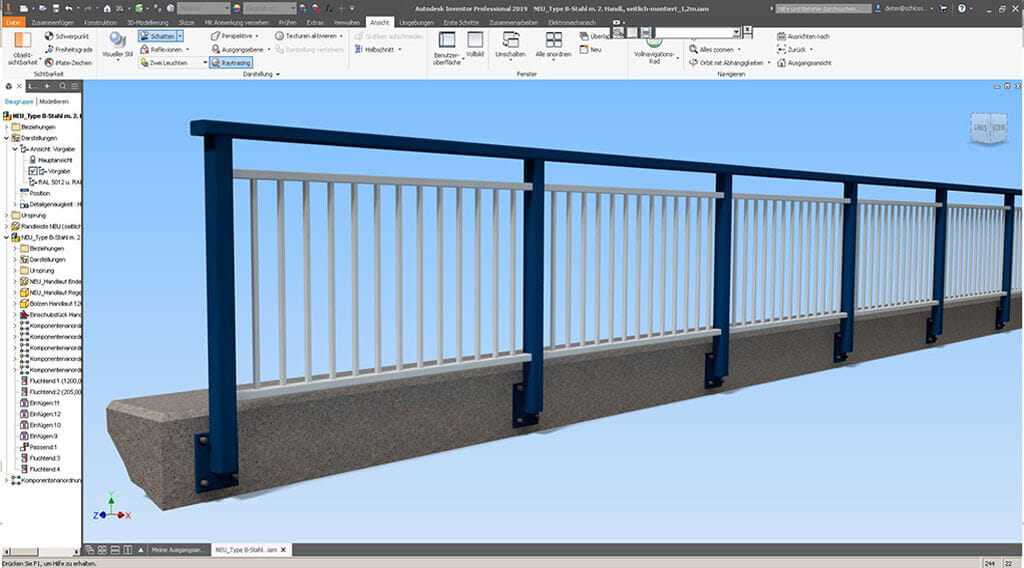This screenshot has width=1024, height=568.
Task: Expand the Beziehungen folder in browser tree
Action: [x=7, y=127]
